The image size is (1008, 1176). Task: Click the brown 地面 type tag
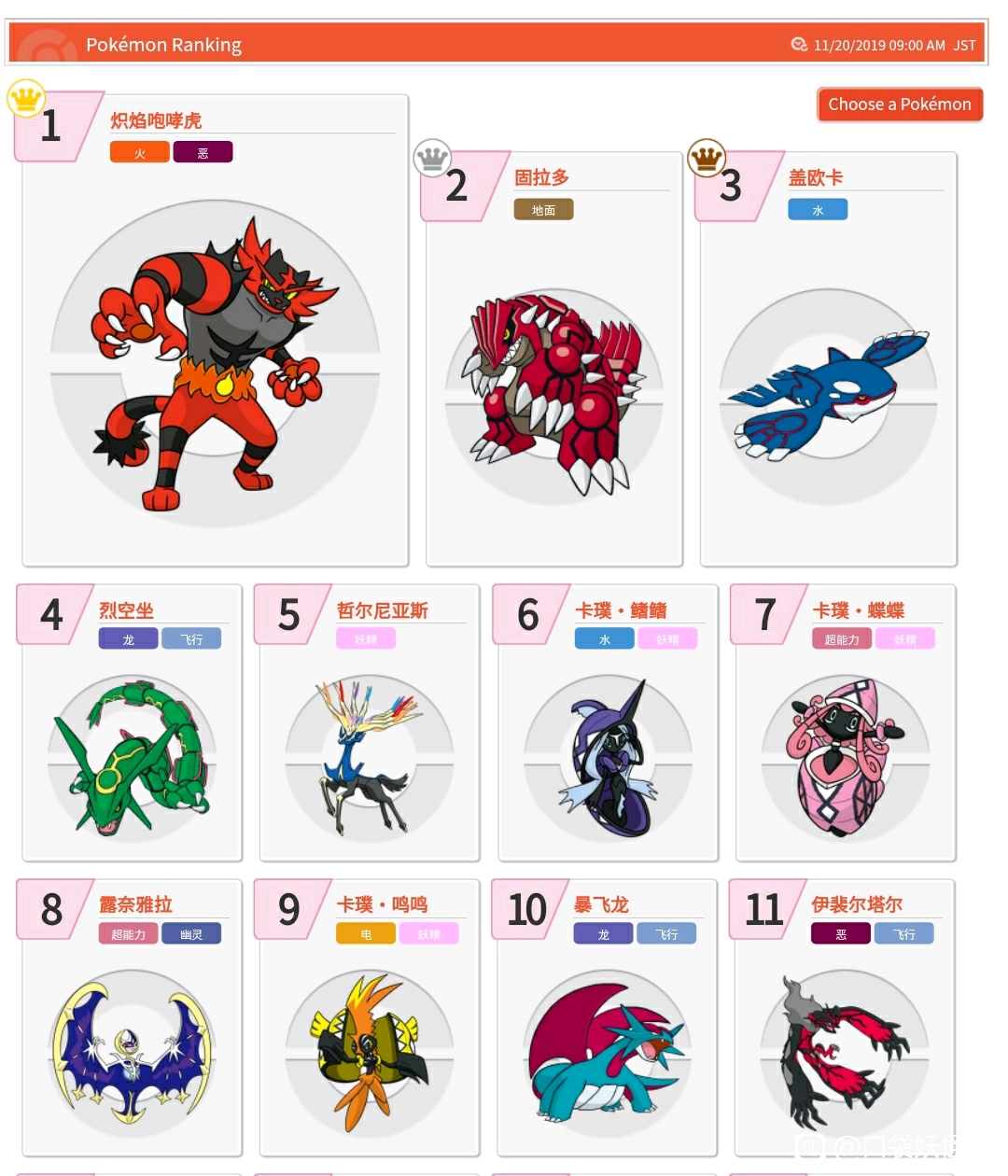[x=543, y=210]
